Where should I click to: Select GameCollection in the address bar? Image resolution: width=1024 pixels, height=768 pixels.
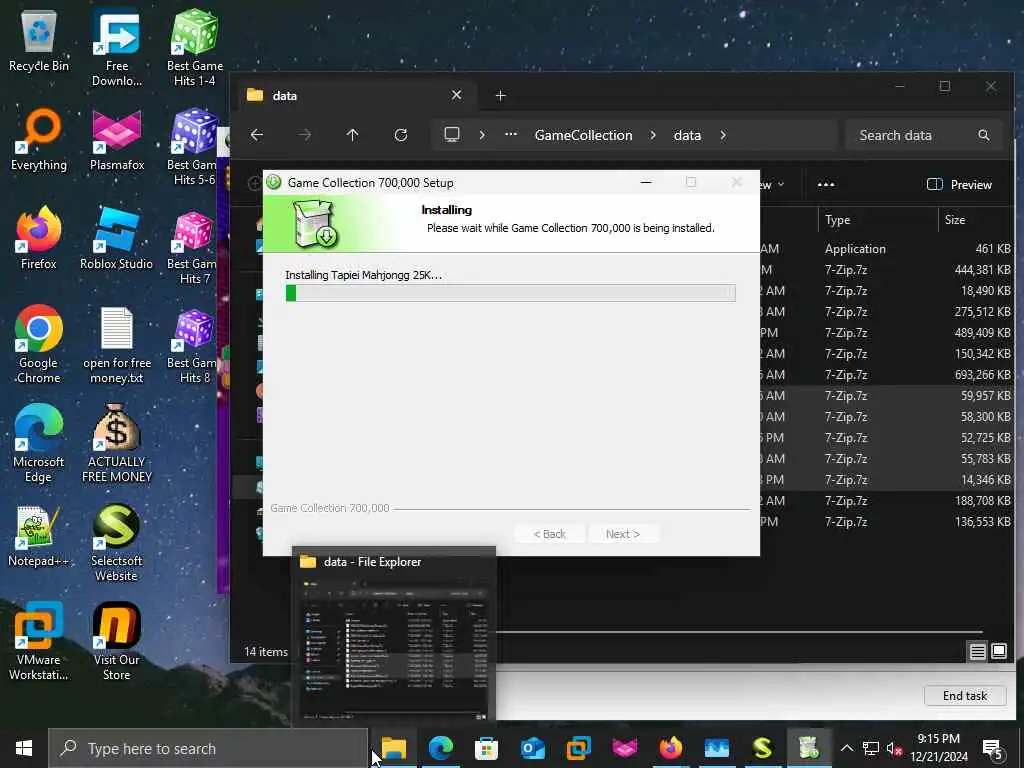point(583,135)
